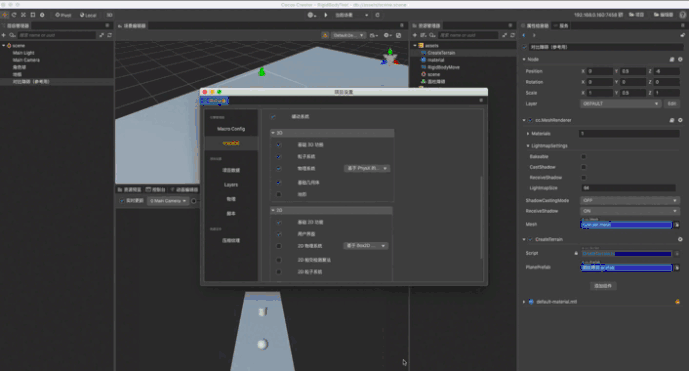Open the Box2D physics backend dropdown
This screenshot has height=371, width=689.
click(365, 246)
